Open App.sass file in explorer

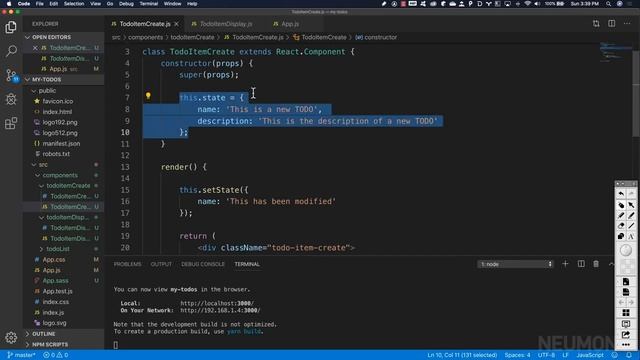click(x=56, y=281)
